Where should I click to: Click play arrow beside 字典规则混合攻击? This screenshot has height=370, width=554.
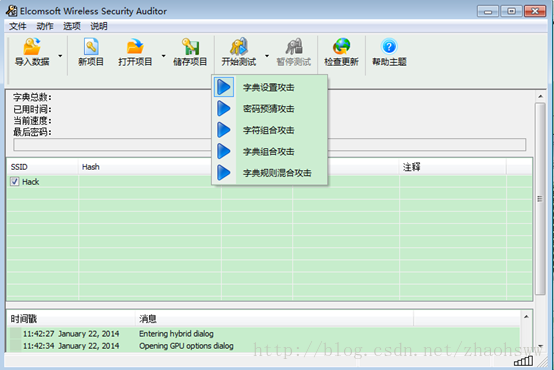coord(224,173)
